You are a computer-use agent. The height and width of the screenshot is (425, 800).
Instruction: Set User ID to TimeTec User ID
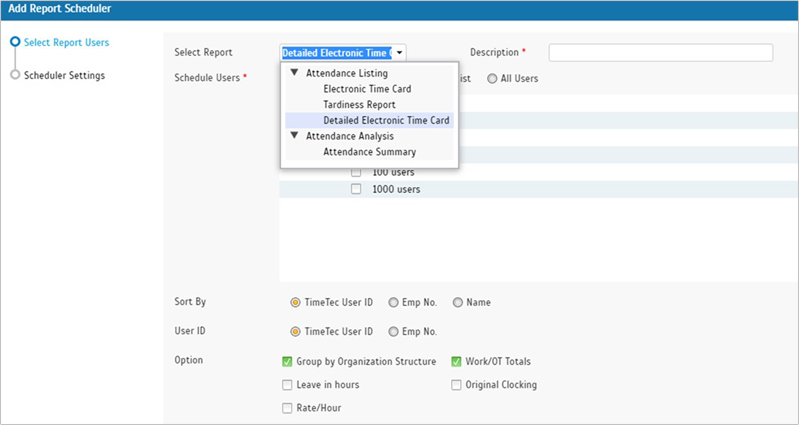[x=295, y=332]
